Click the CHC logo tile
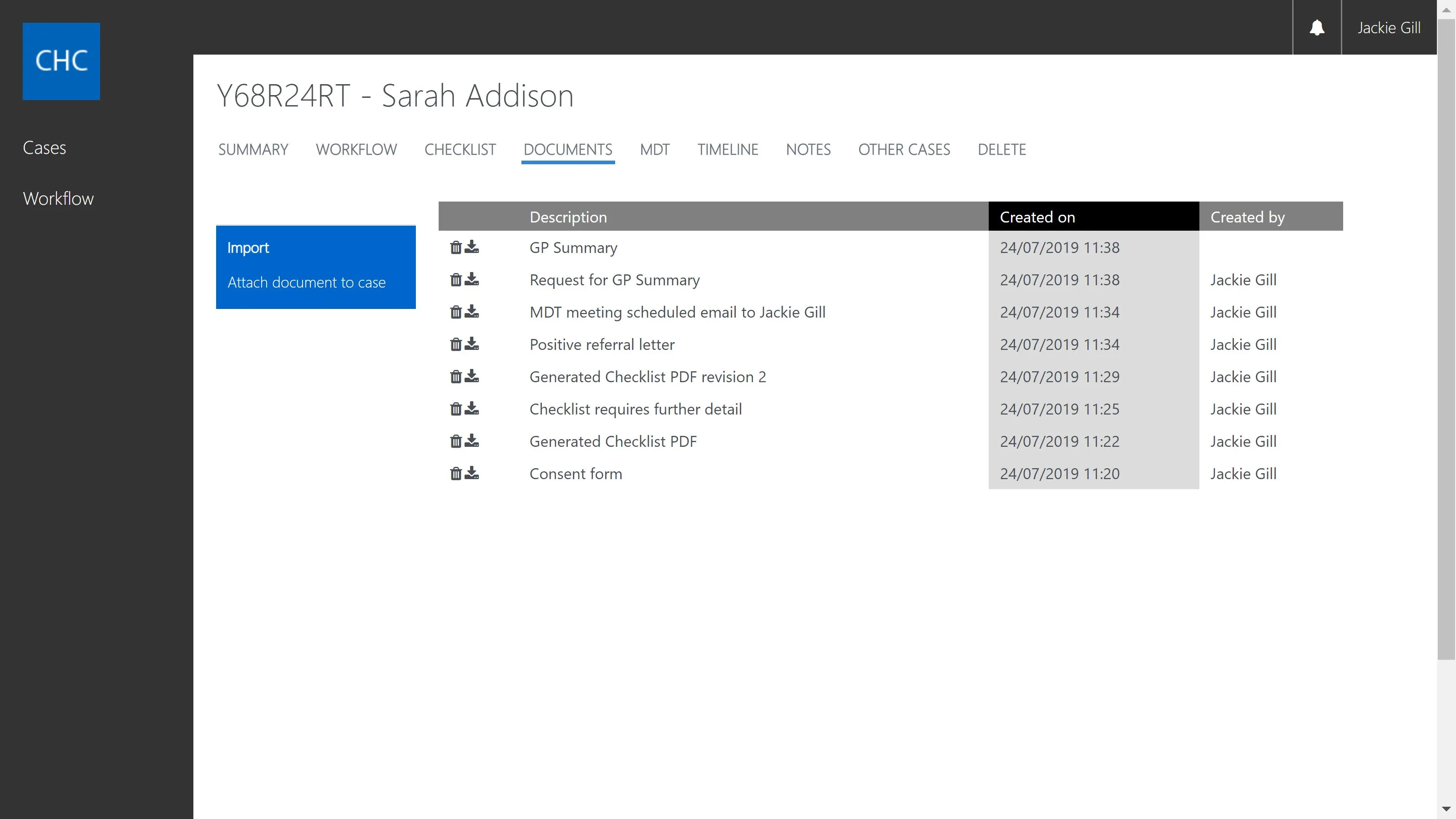Viewport: 1456px width, 819px height. pos(61,61)
